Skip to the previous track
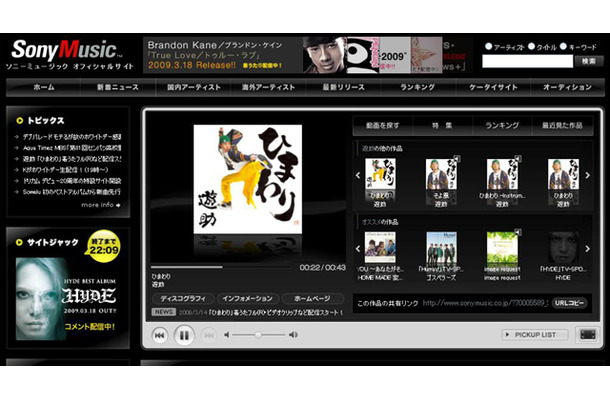The height and width of the screenshot is (400, 610). click(x=160, y=335)
